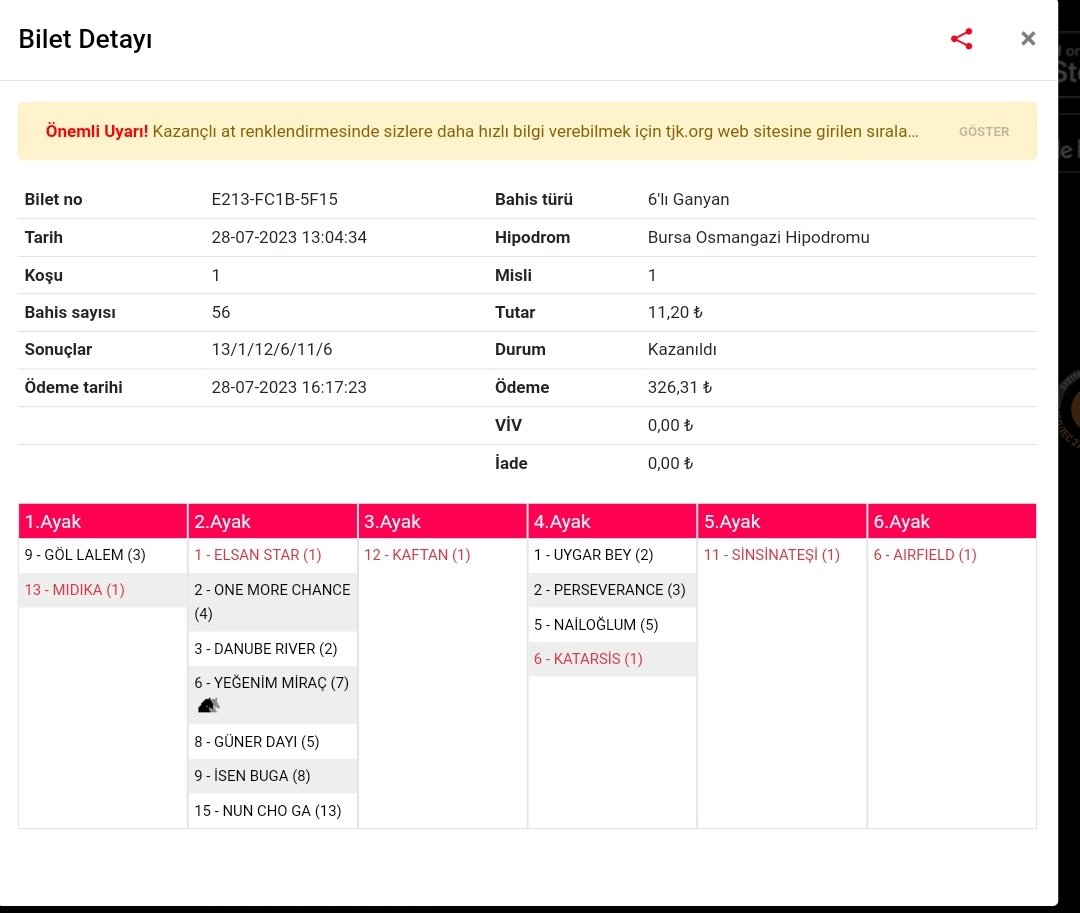Click the Kazanıldı status value

pyautogui.click(x=682, y=350)
